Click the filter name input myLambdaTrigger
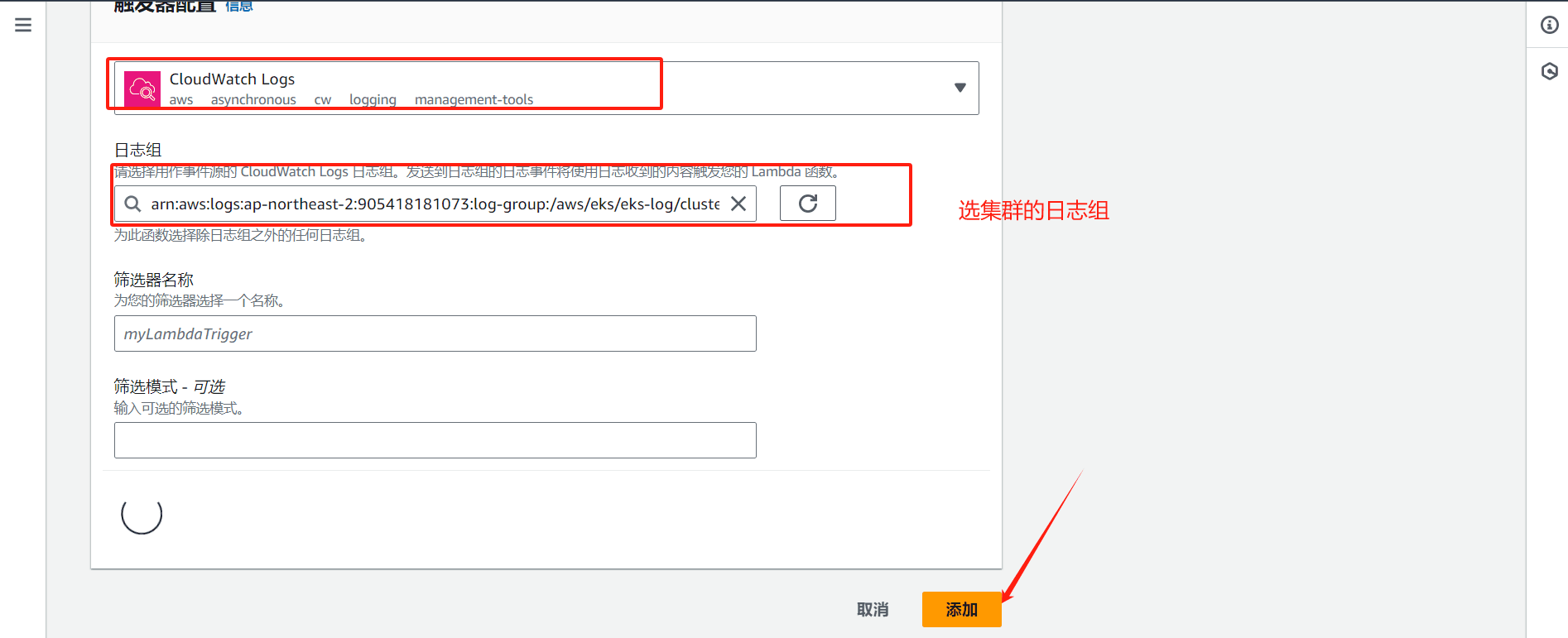This screenshot has width=1568, height=638. click(435, 333)
